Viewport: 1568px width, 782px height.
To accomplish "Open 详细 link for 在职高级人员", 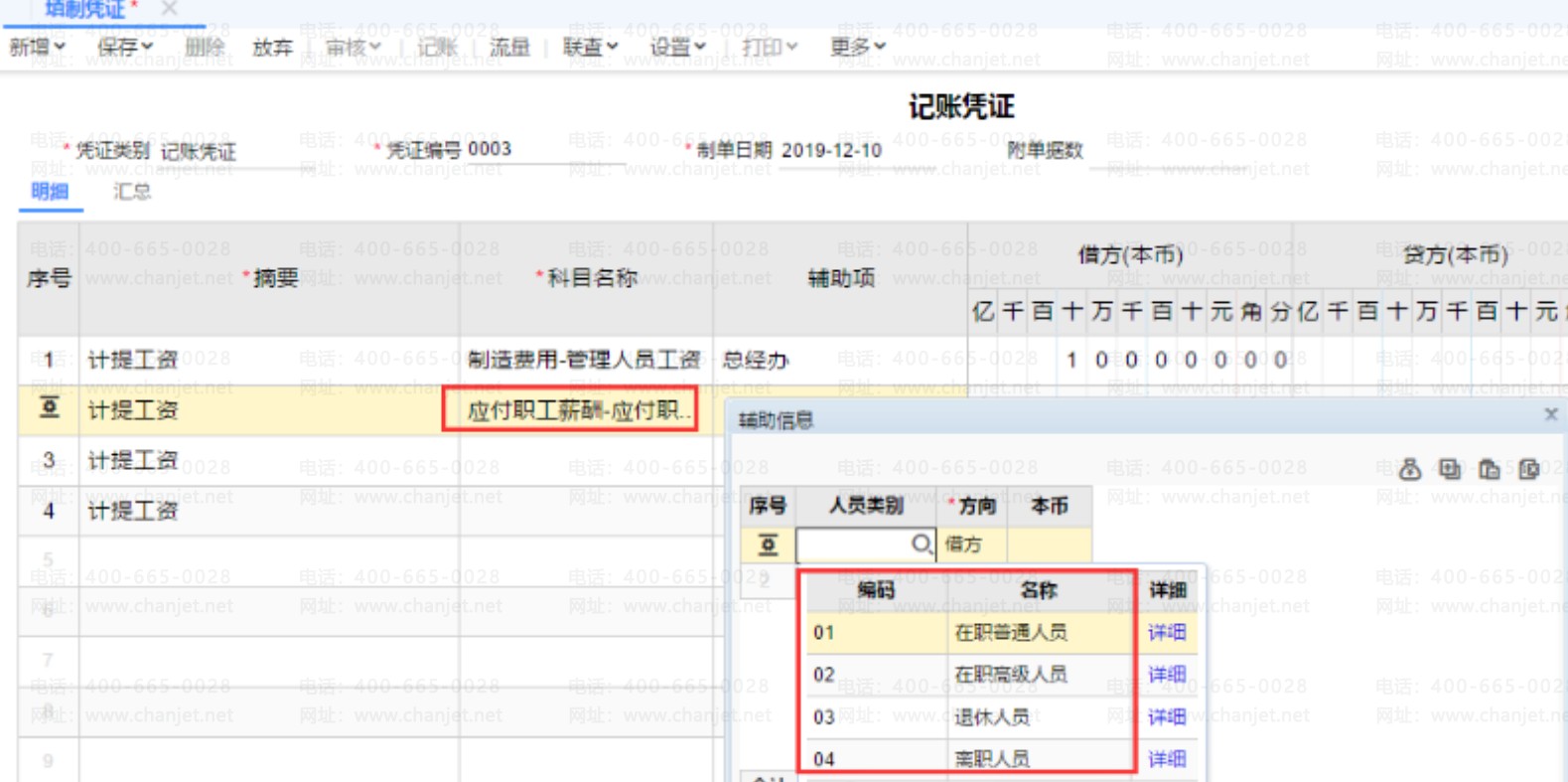I will point(1167,675).
